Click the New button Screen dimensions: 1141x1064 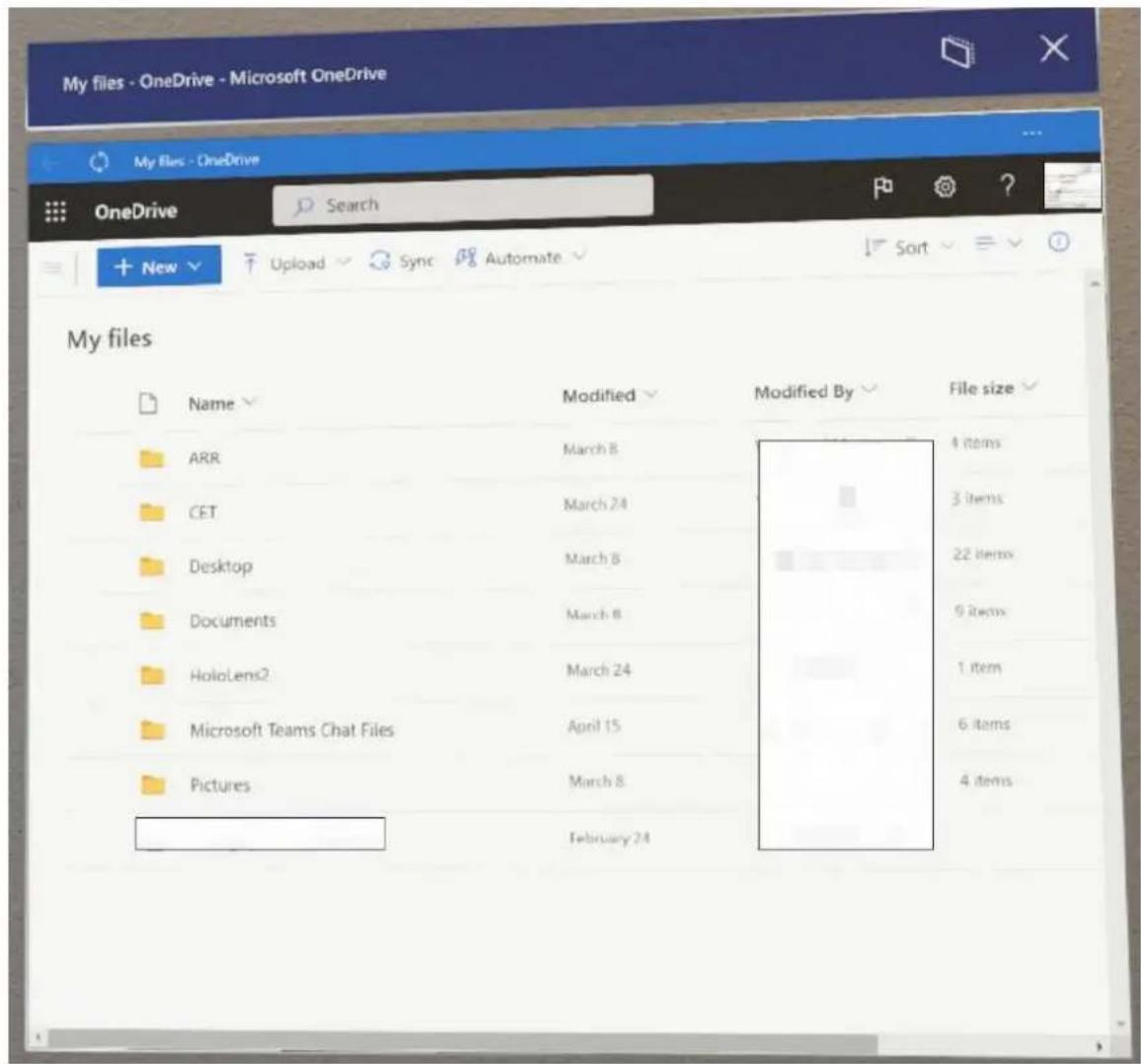(159, 266)
